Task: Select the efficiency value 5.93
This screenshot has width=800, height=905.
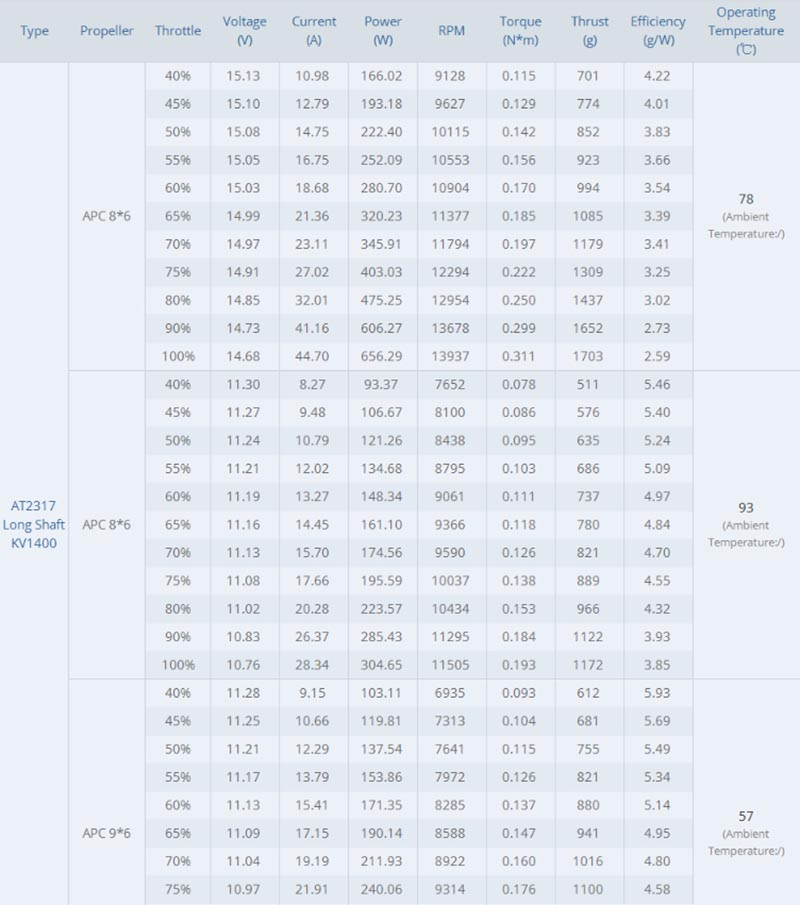Action: tap(658, 692)
